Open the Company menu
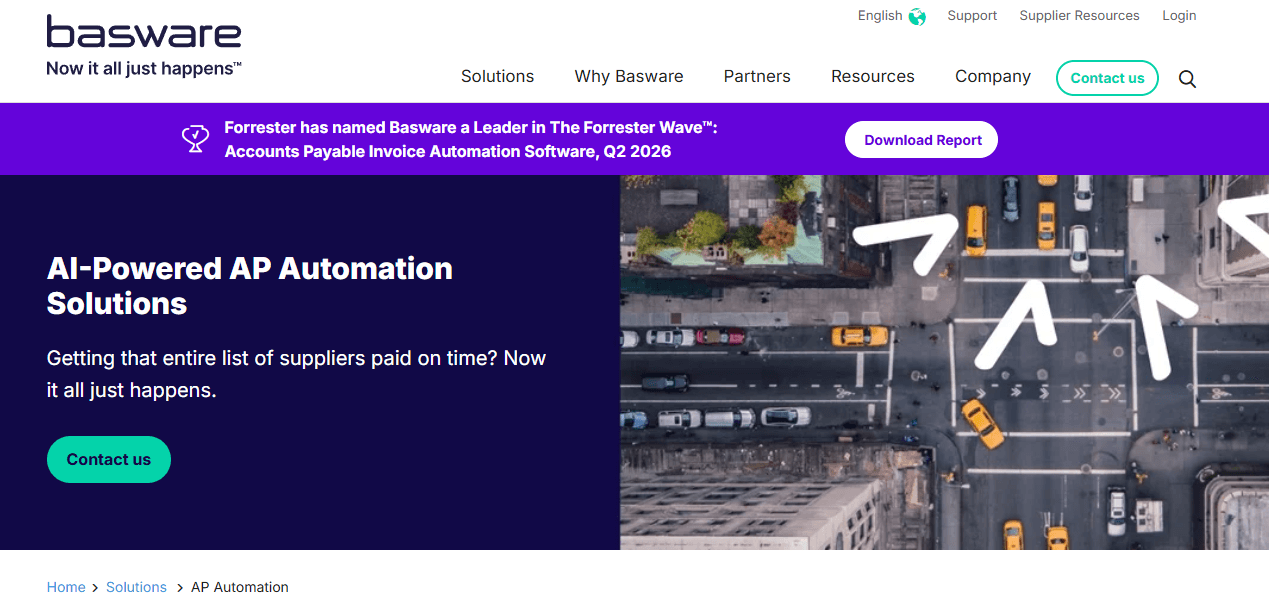Image resolution: width=1269 pixels, height=607 pixels. click(993, 76)
